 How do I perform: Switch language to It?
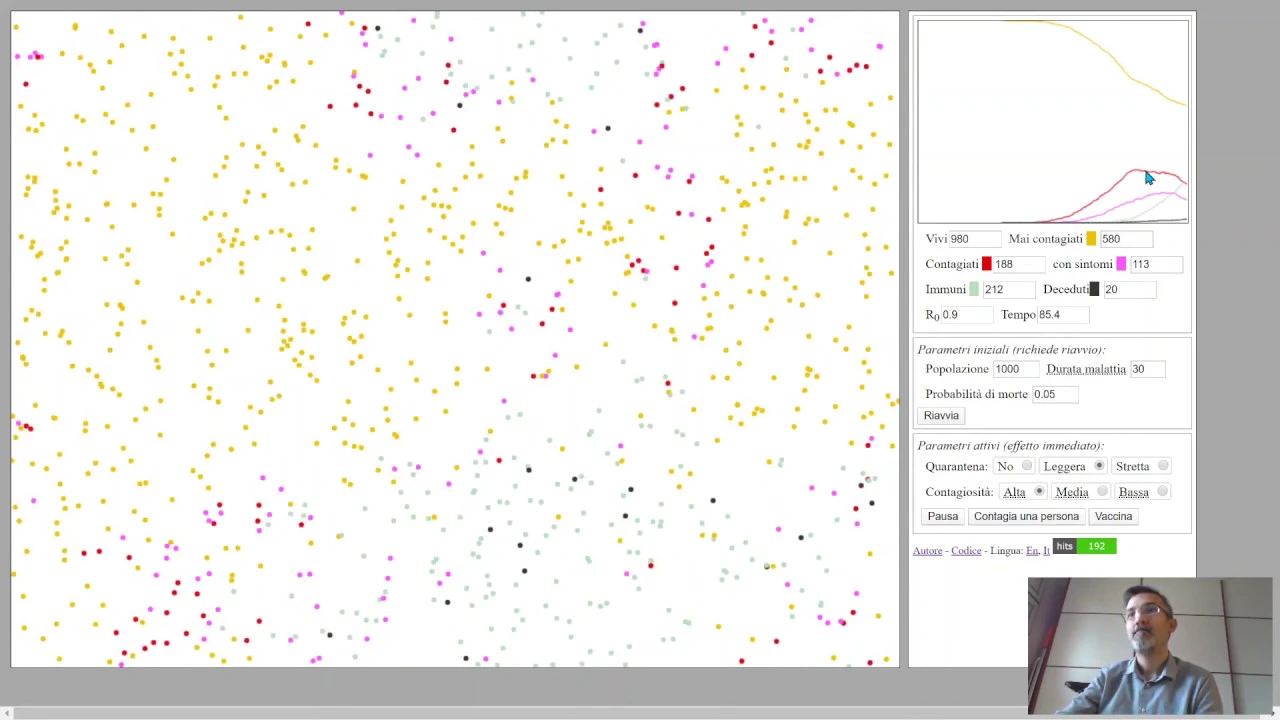pyautogui.click(x=1046, y=551)
